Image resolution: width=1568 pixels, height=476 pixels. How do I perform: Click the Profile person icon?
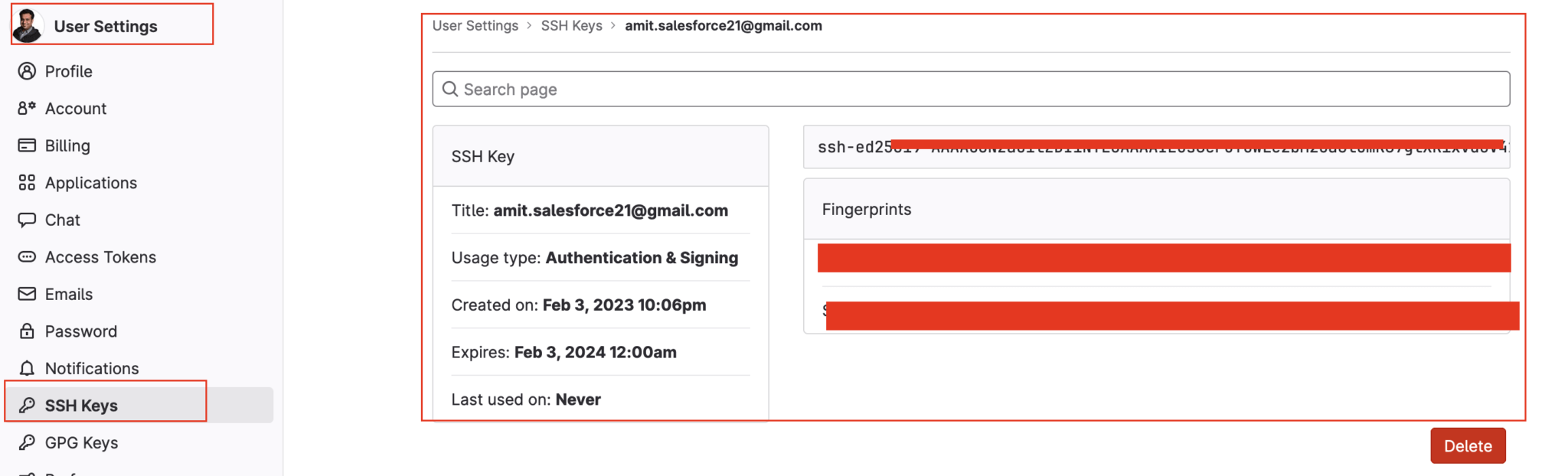(x=27, y=71)
